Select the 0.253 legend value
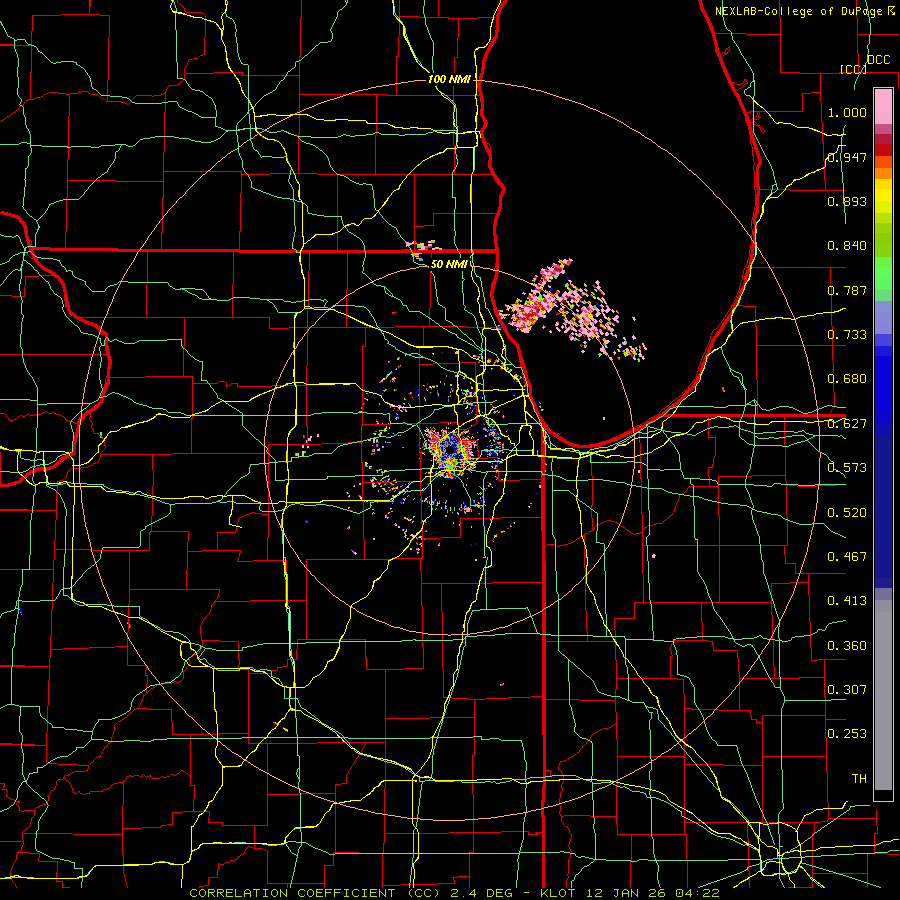This screenshot has height=900, width=900. pos(847,734)
